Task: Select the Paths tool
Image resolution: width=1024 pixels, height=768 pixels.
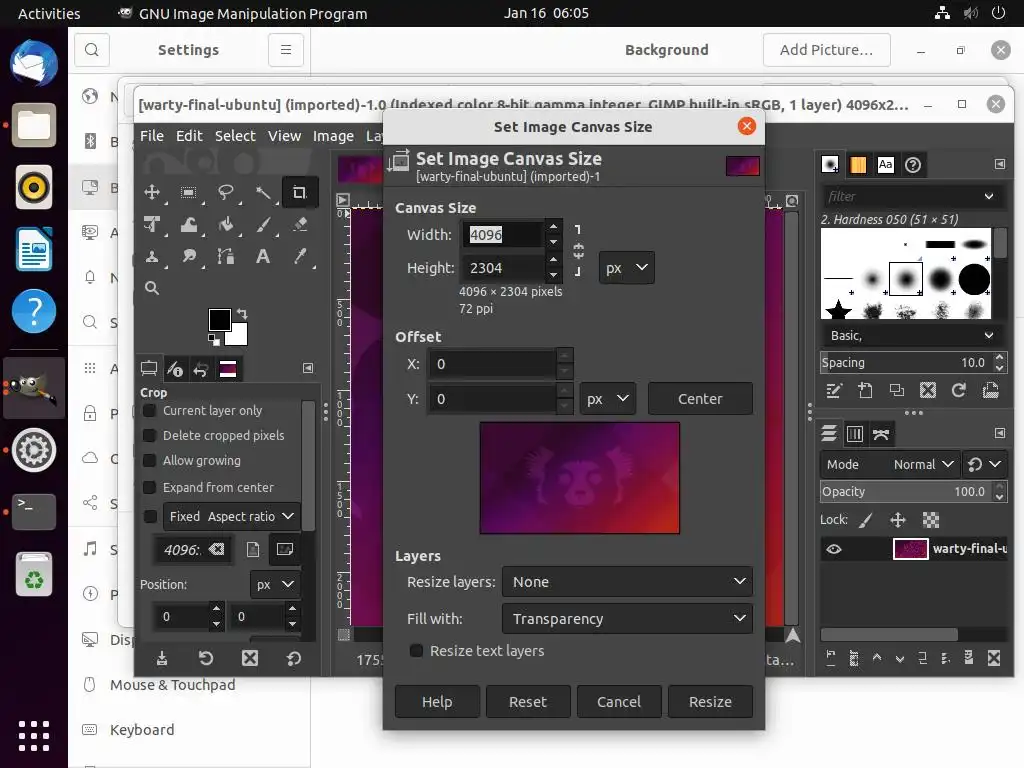Action: coord(225,256)
